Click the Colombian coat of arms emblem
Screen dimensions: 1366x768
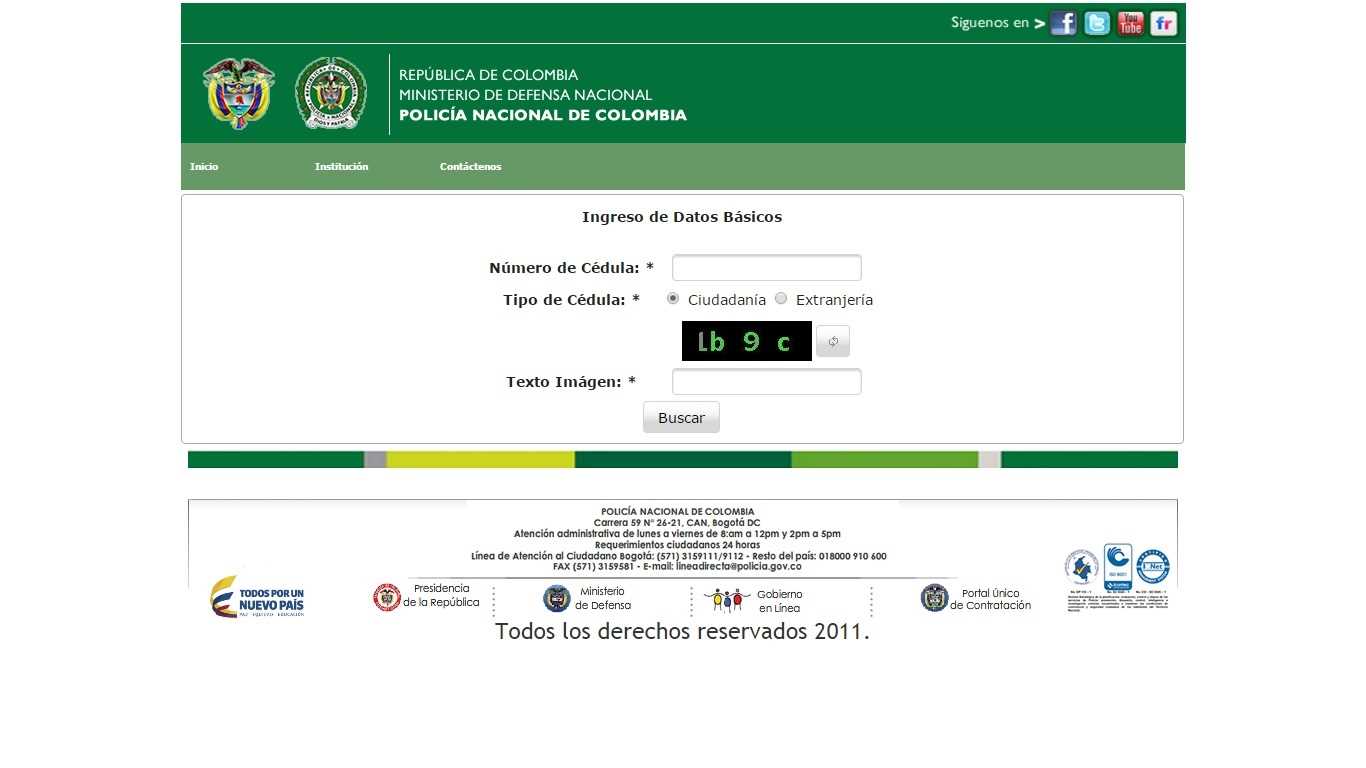click(x=239, y=93)
